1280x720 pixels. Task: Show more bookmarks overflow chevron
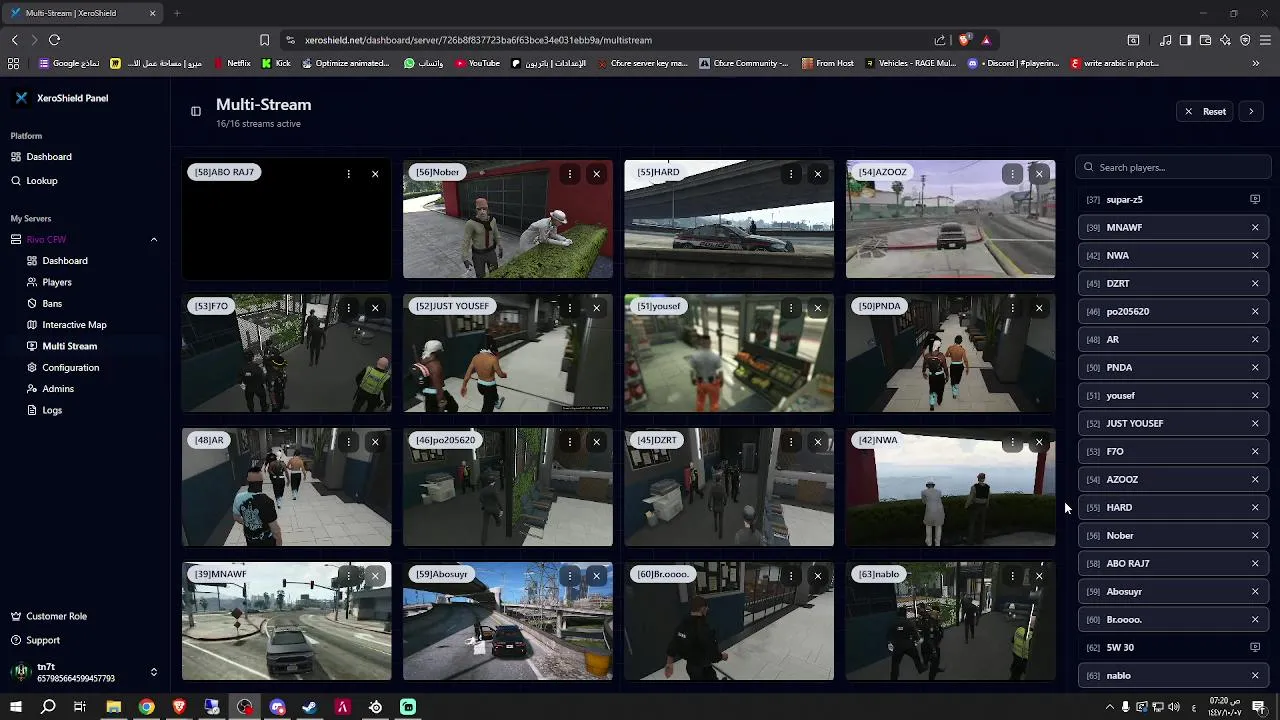pos(1256,63)
